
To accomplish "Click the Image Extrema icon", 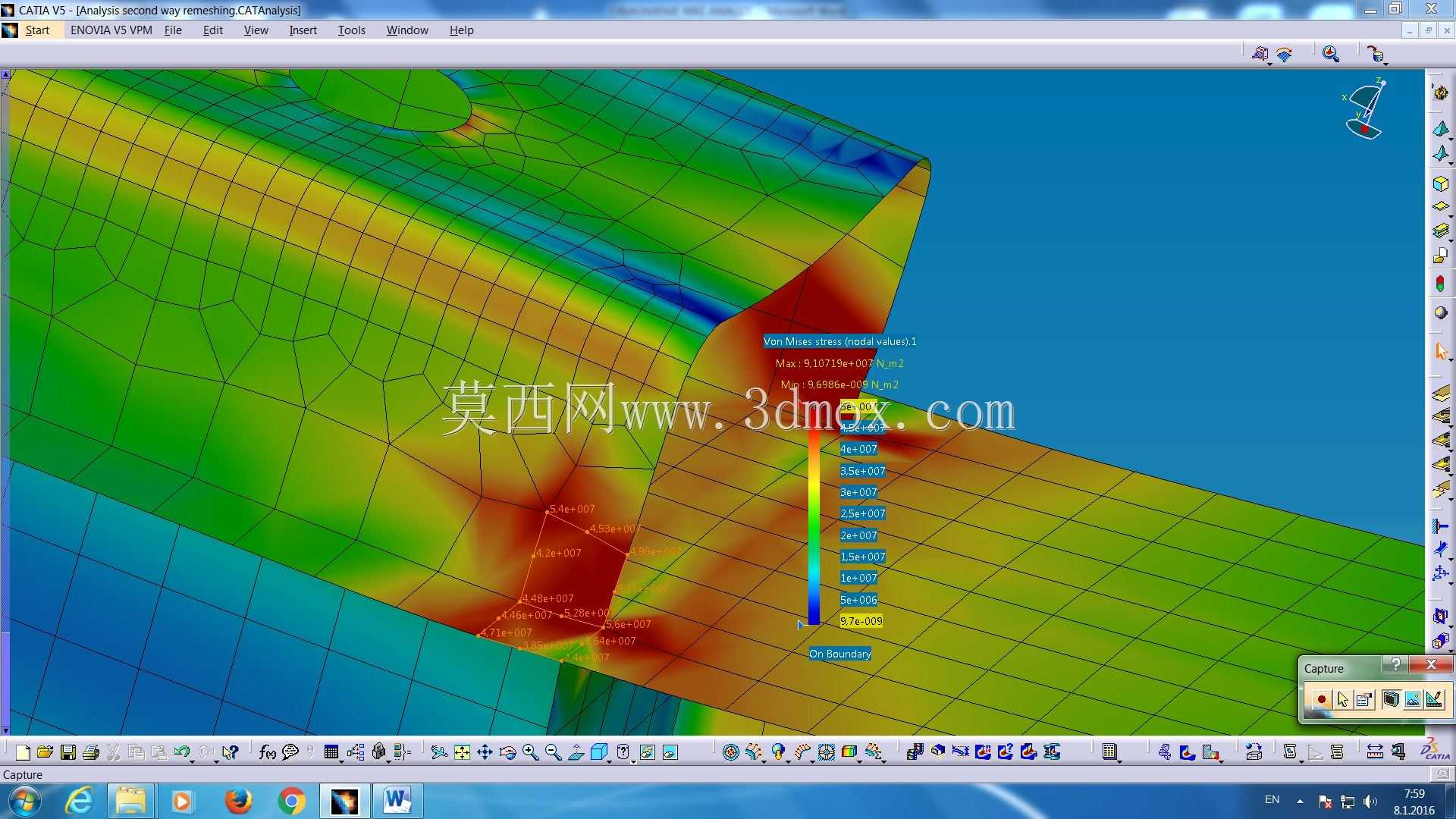I will click(x=983, y=752).
